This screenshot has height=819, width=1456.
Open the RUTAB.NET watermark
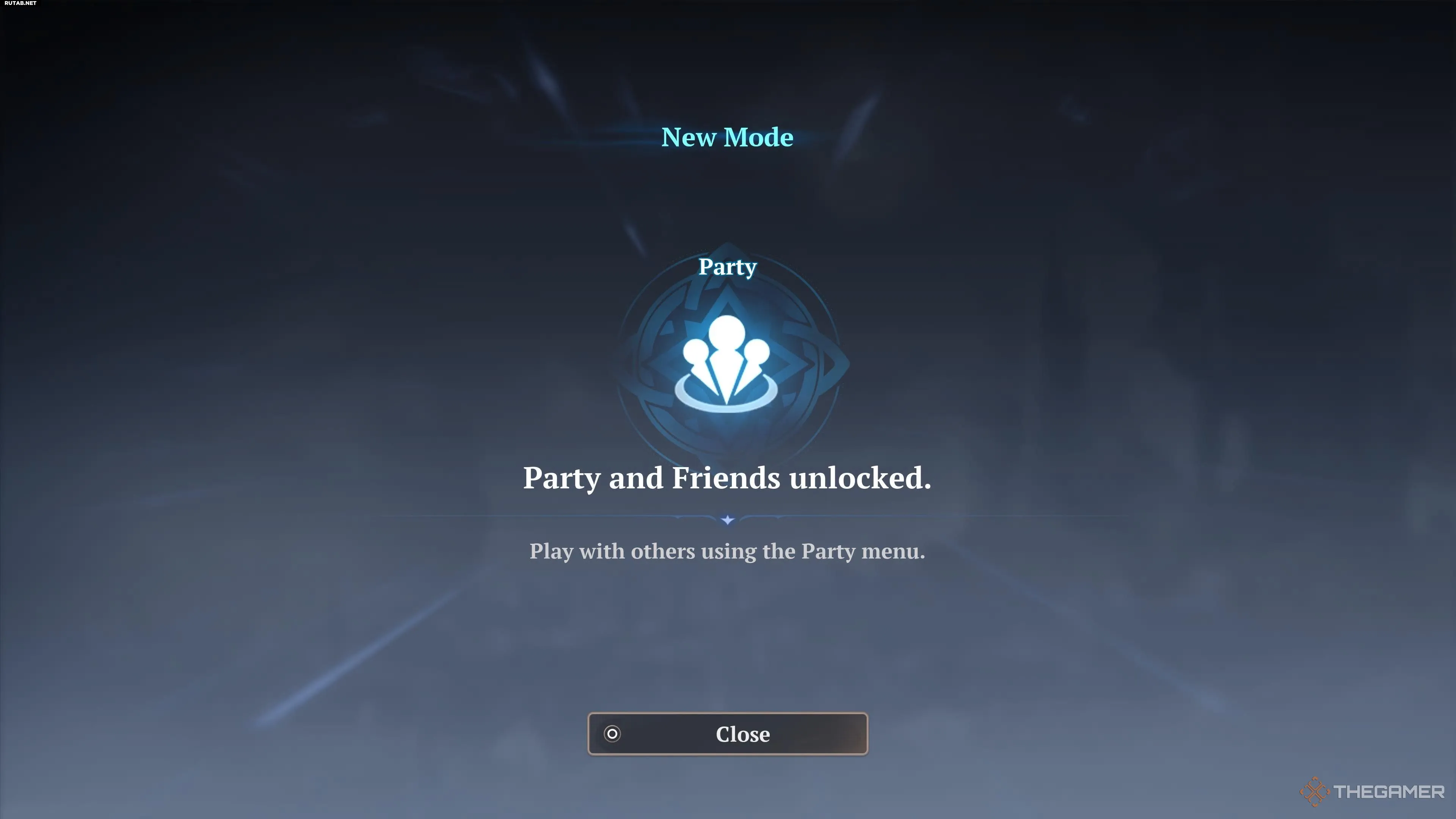tap(20, 3)
